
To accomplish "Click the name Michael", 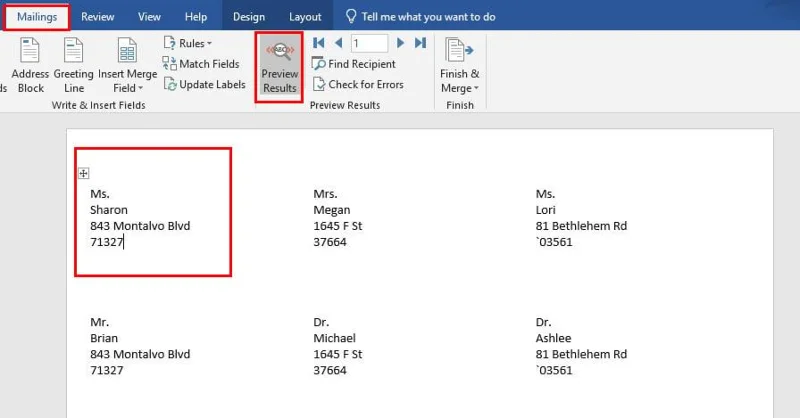I will click(335, 338).
